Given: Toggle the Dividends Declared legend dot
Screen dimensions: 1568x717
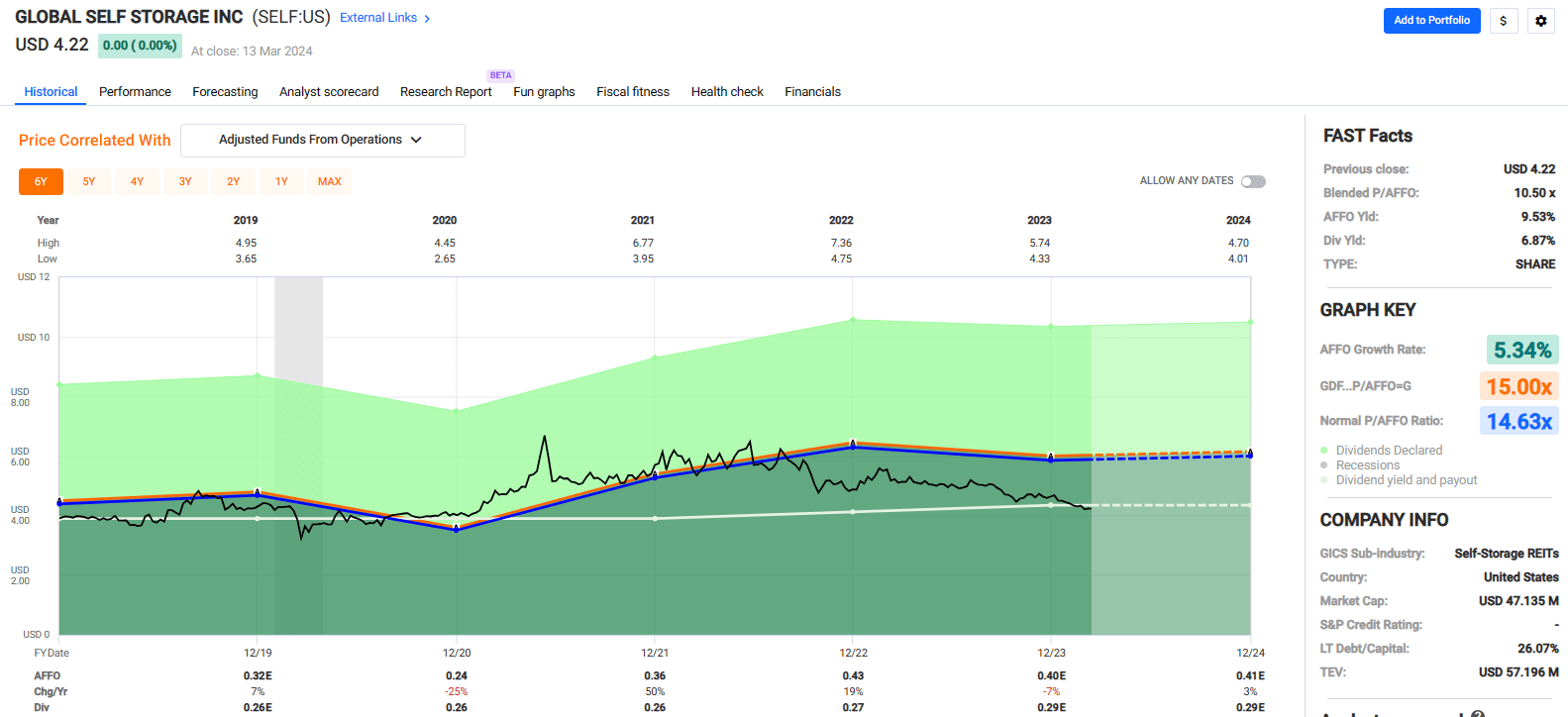Looking at the screenshot, I should (x=1324, y=451).
